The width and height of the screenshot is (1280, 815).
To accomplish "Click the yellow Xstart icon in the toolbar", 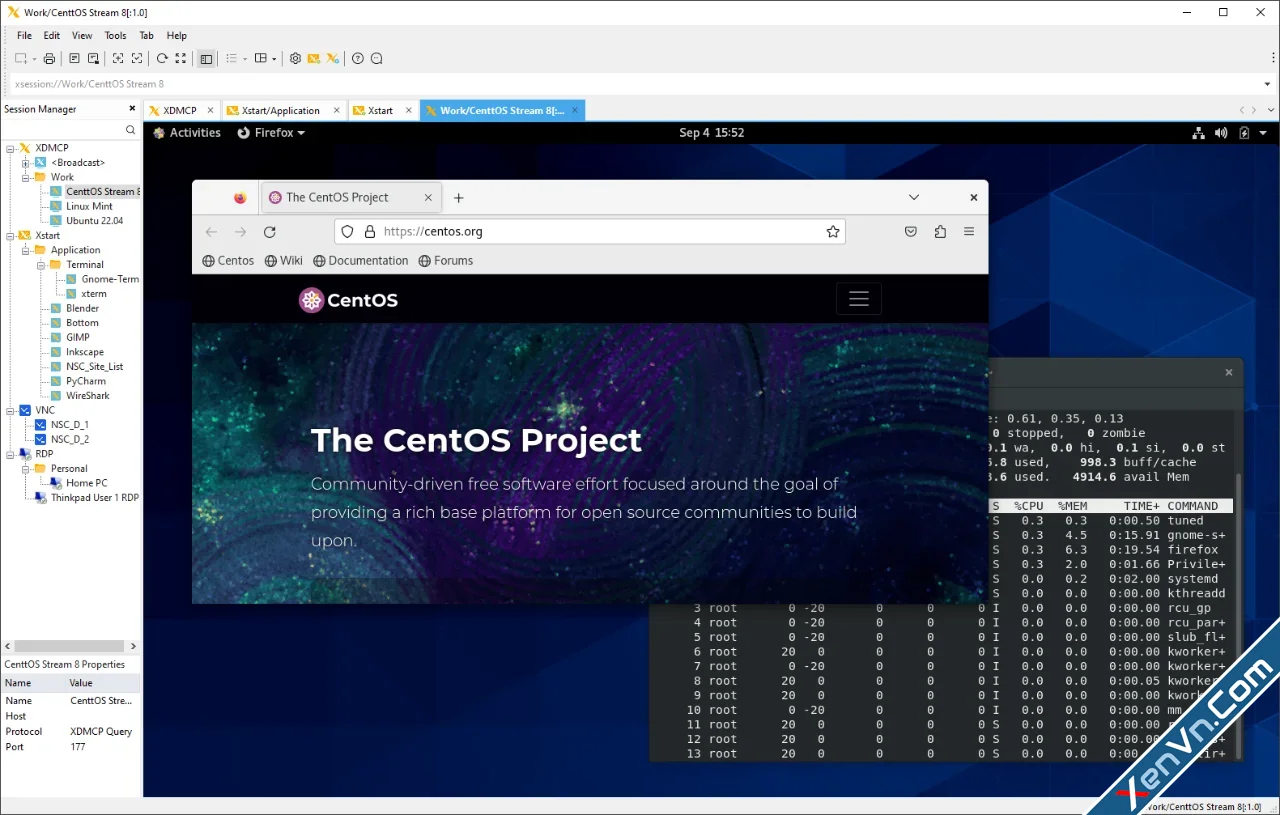I will coord(314,59).
